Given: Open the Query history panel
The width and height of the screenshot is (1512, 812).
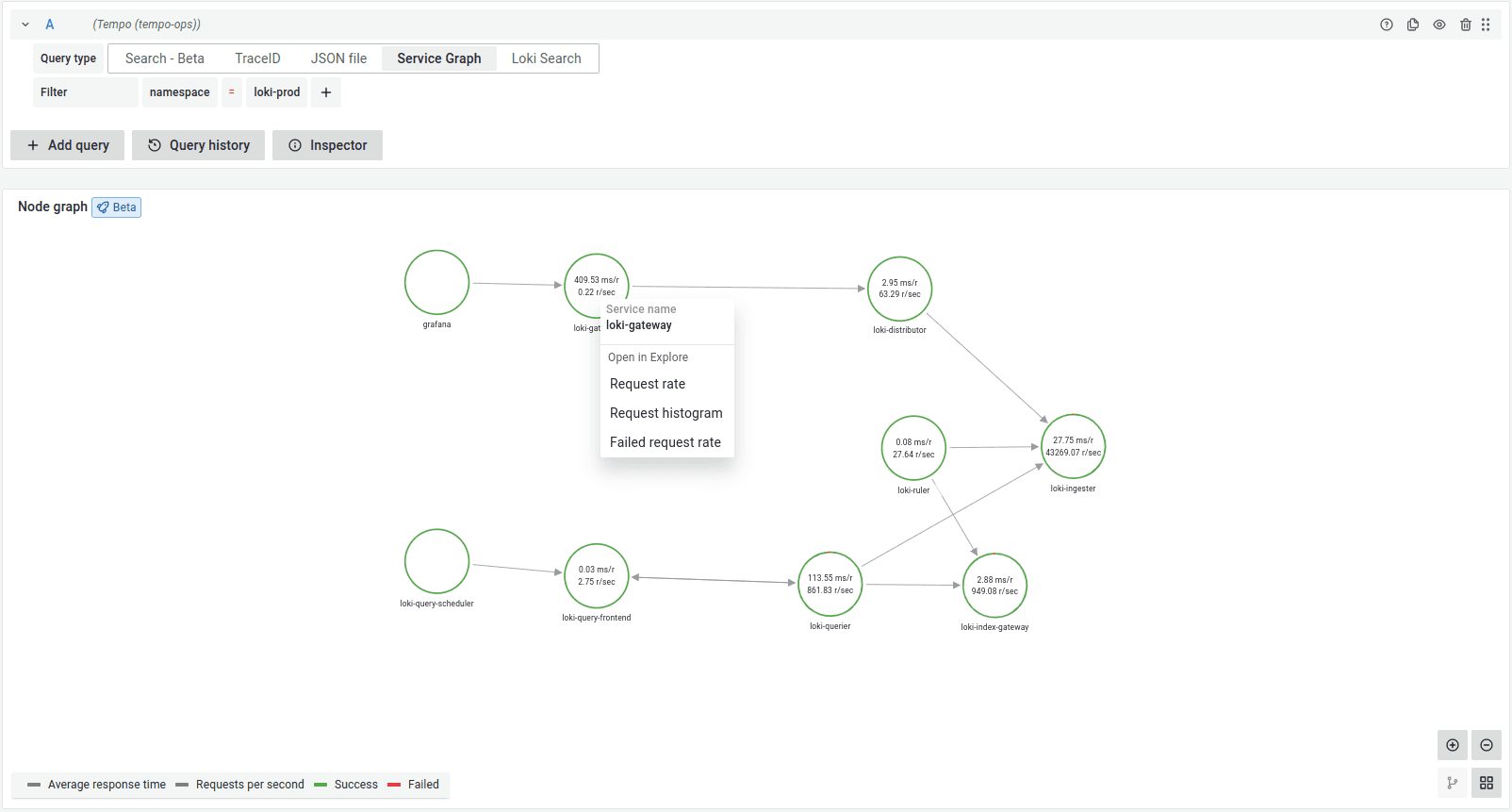Looking at the screenshot, I should pos(199,145).
